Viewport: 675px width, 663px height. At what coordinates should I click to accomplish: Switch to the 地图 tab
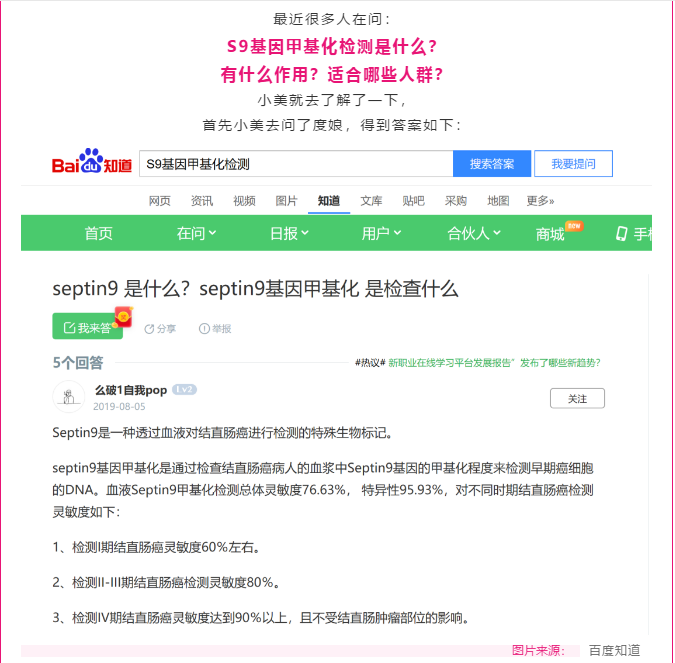pyautogui.click(x=498, y=201)
